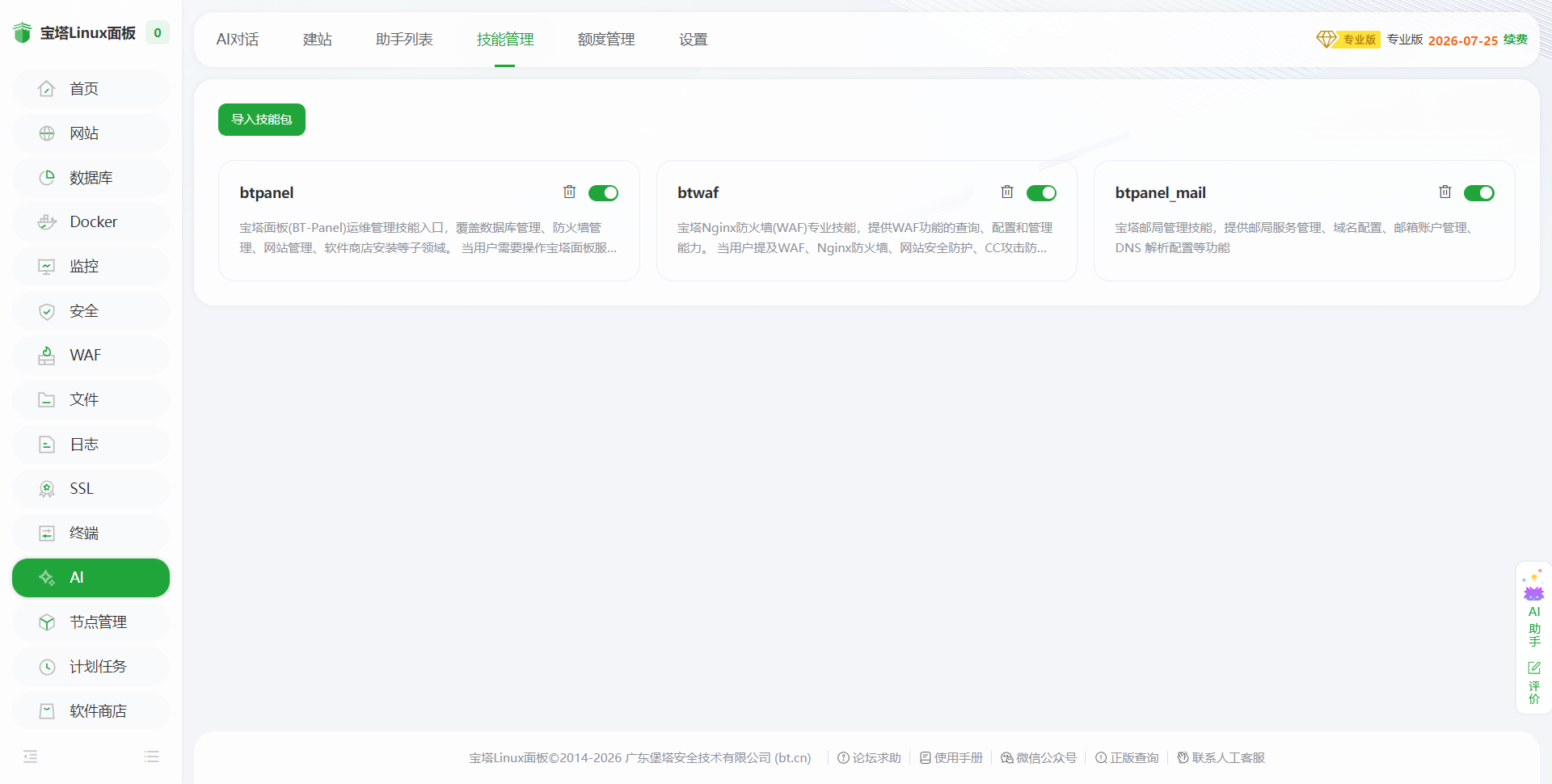Viewport: 1552px width, 784px height.
Task: Click the 导入技能包 button
Action: (262, 120)
